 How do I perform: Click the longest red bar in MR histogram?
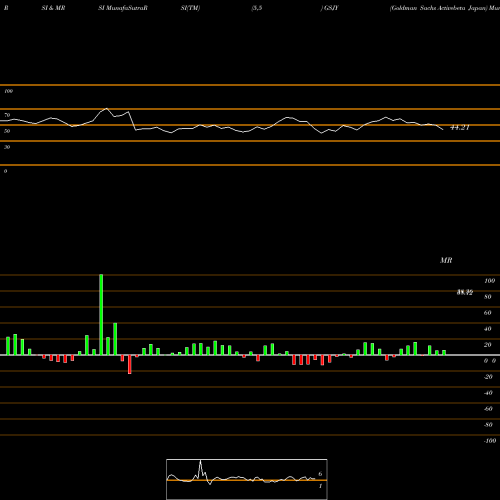[x=130, y=364]
